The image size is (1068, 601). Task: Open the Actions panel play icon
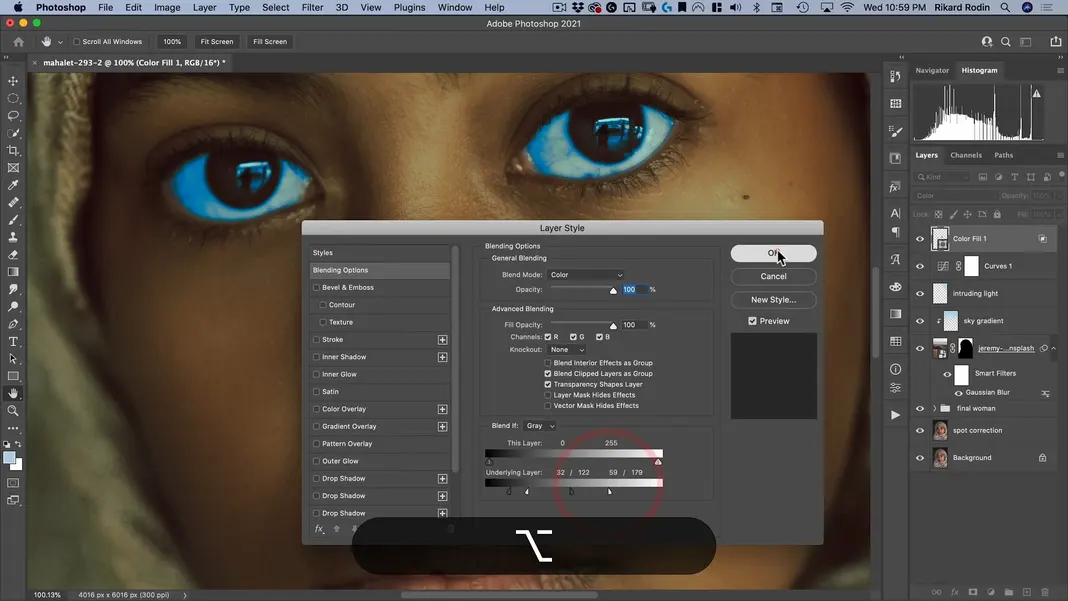point(895,415)
